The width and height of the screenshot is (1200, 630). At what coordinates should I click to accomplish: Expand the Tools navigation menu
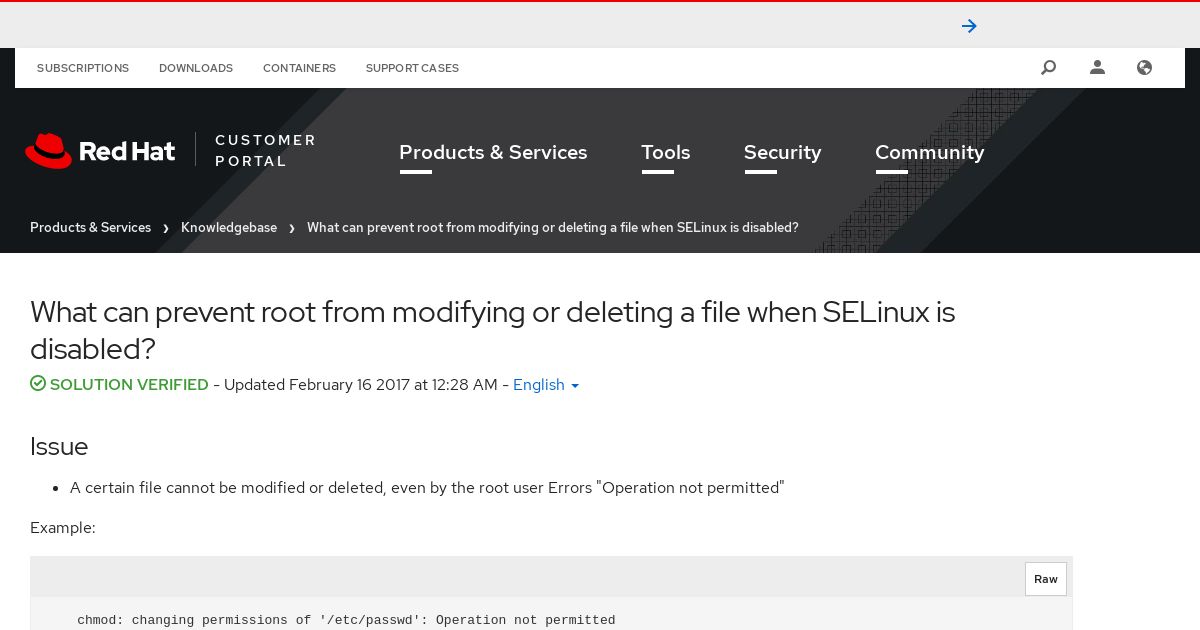pos(666,153)
